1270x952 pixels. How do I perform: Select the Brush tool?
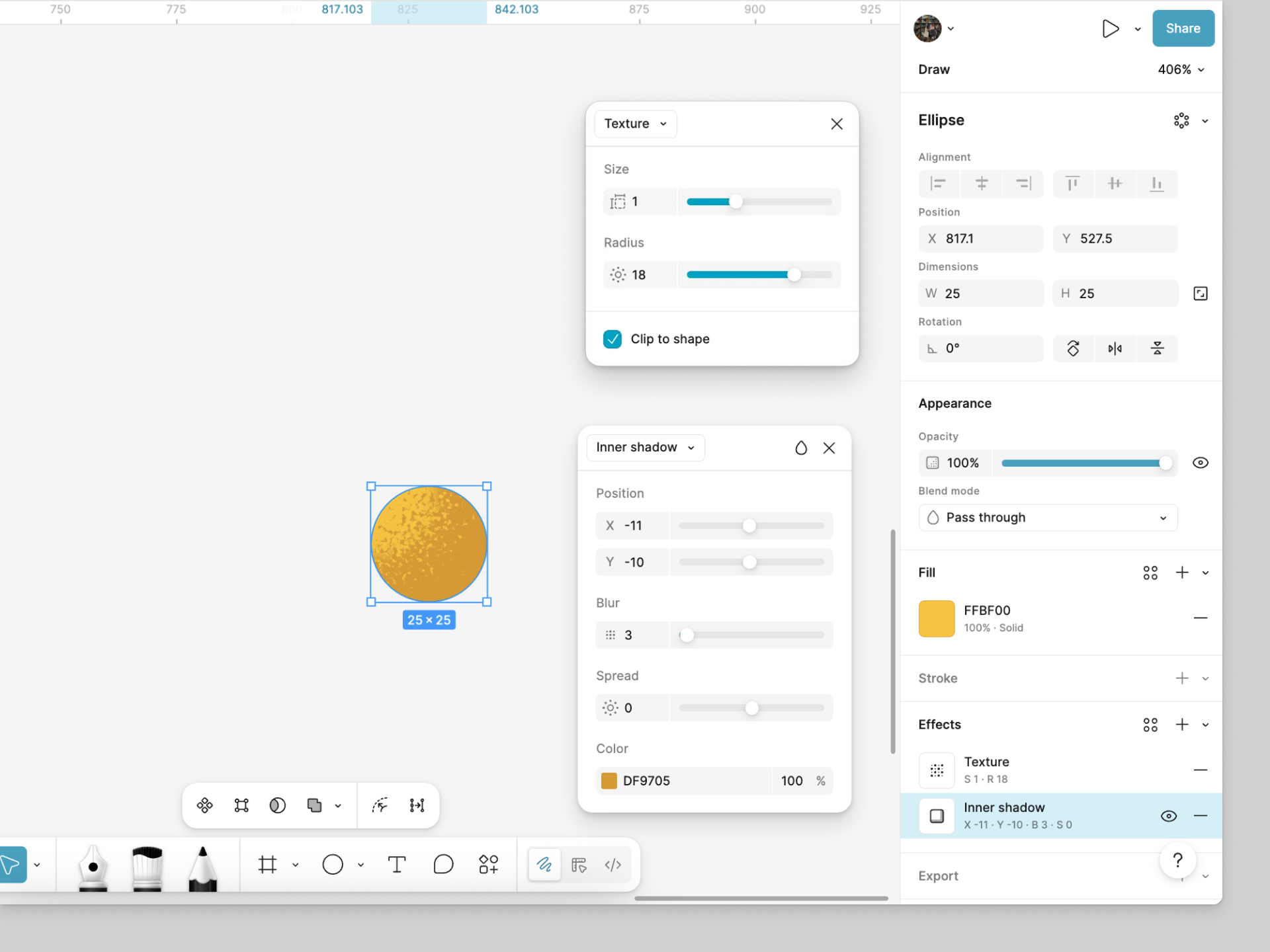click(x=148, y=866)
